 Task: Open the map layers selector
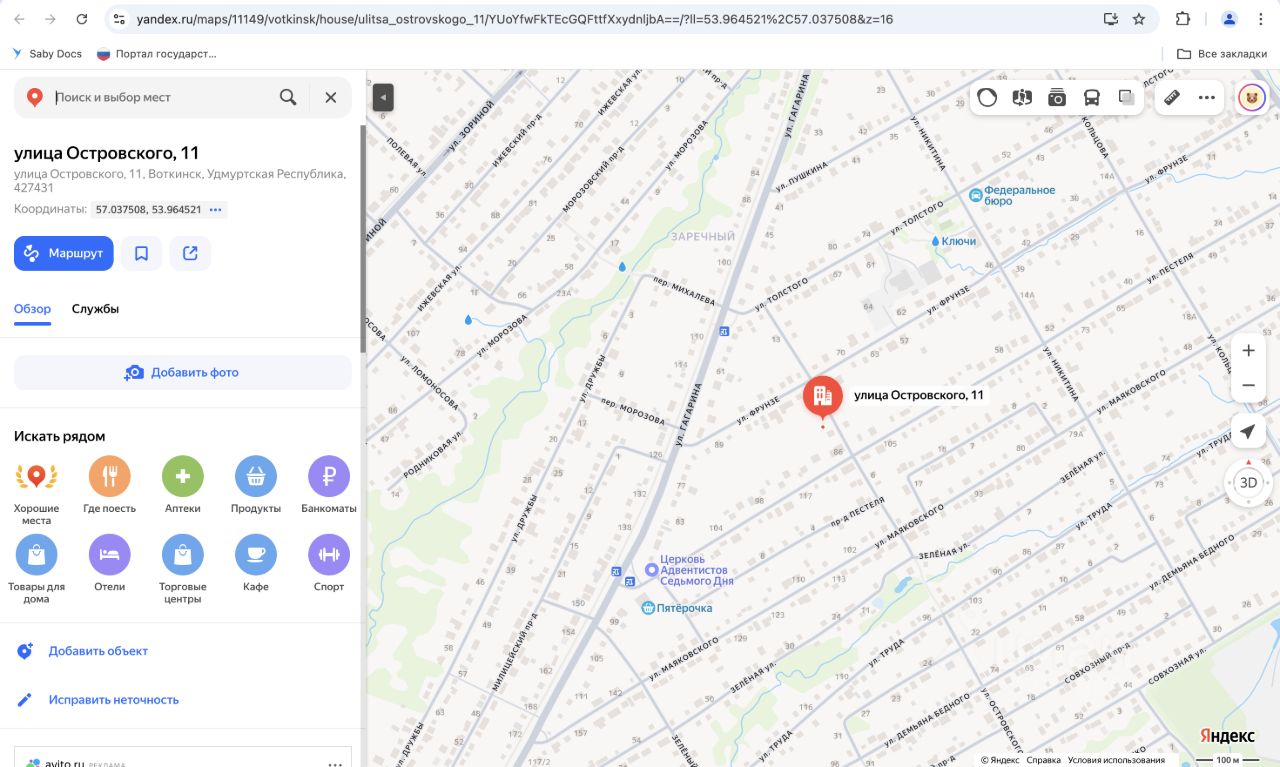click(x=1127, y=97)
